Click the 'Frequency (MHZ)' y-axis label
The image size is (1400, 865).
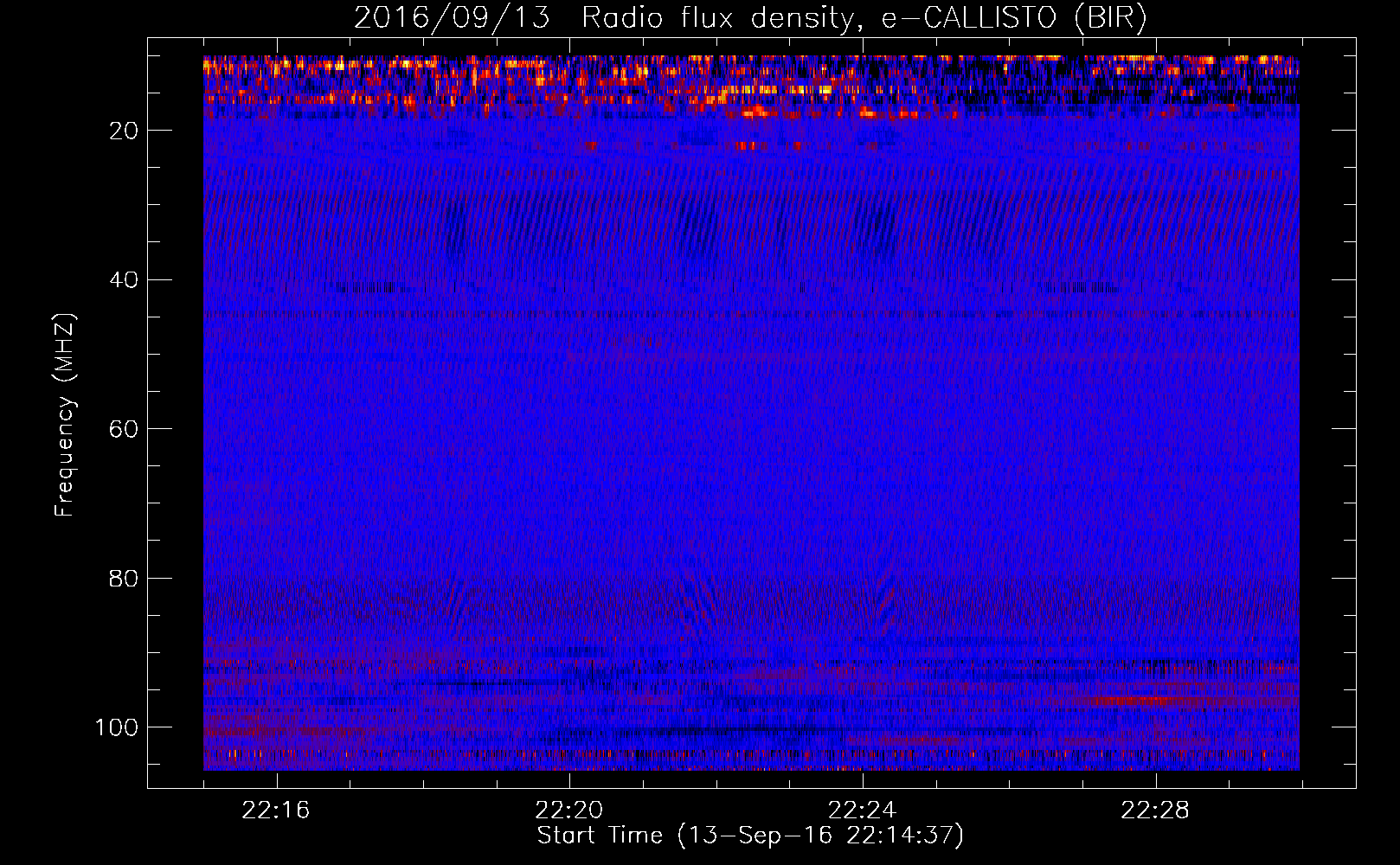pyautogui.click(x=65, y=414)
